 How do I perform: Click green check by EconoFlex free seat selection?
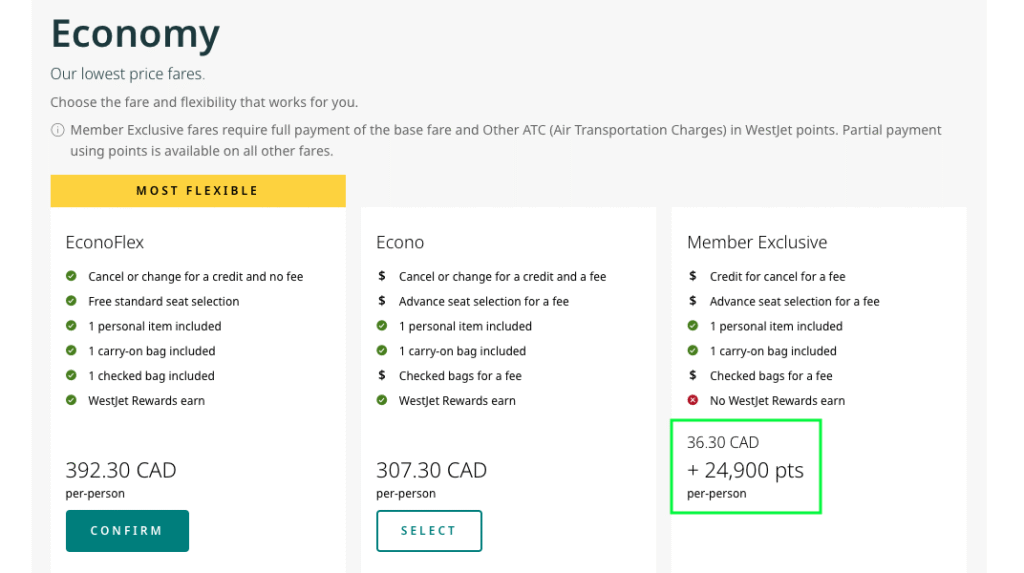[71, 301]
